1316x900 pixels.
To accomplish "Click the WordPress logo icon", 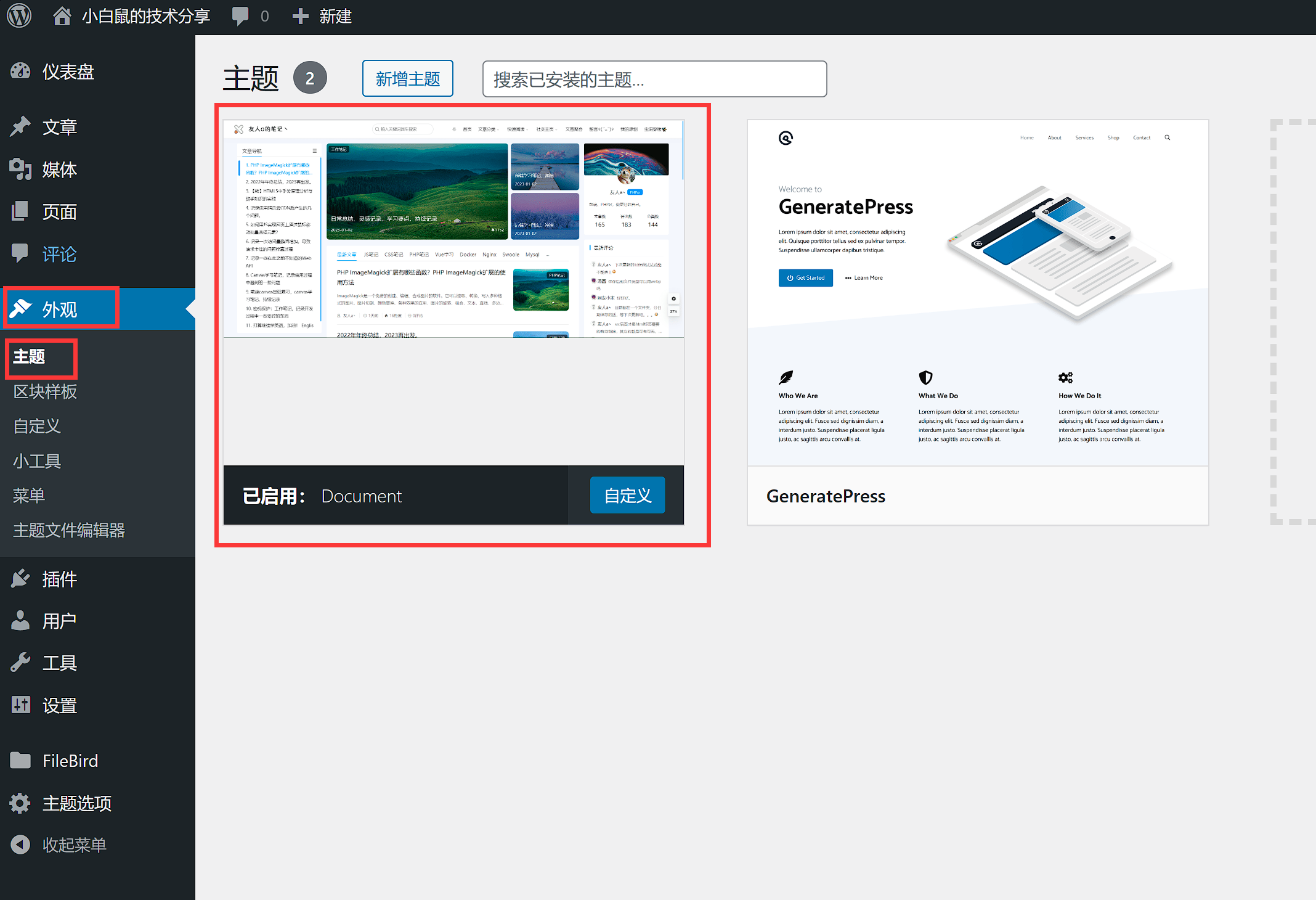I will pos(19,16).
